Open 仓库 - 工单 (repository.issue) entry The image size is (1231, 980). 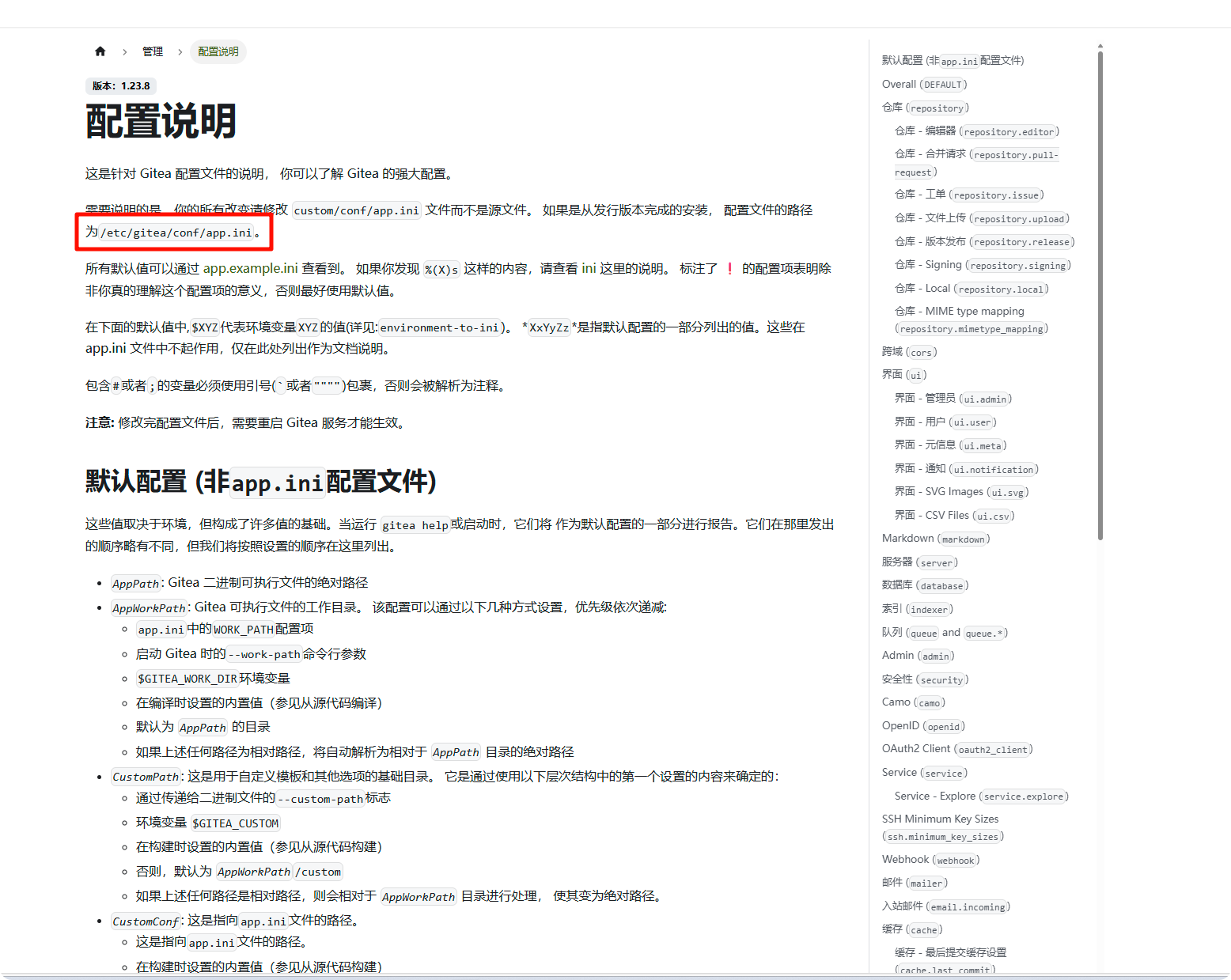point(969,195)
